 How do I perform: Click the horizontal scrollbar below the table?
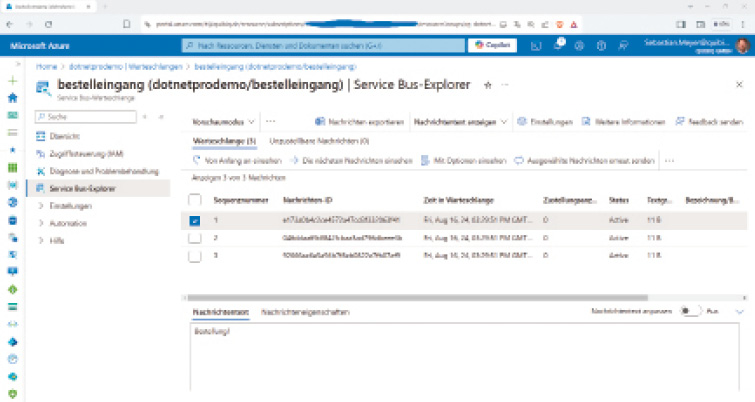[x=417, y=298]
